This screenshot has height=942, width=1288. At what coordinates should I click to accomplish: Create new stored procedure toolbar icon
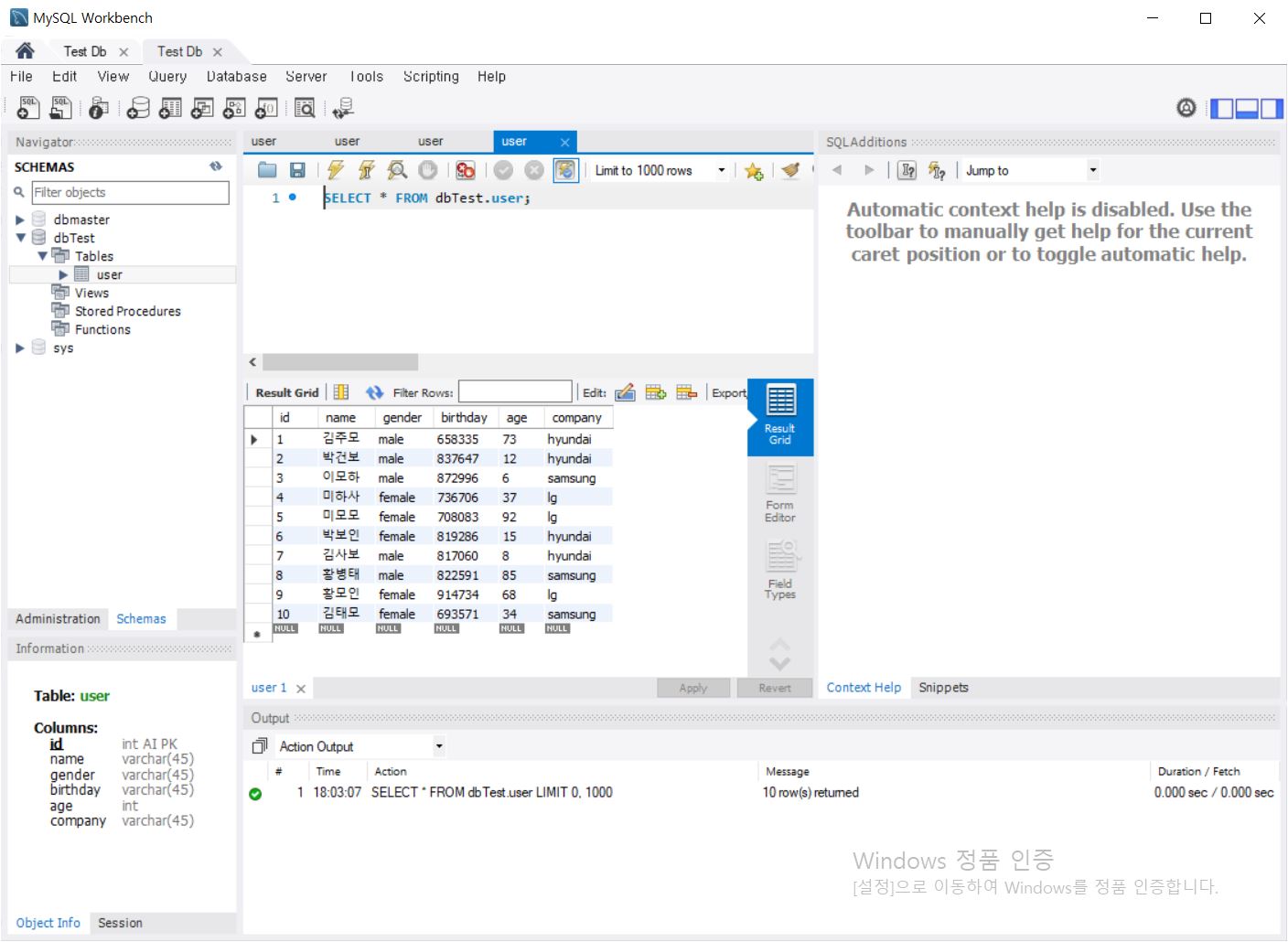pos(234,108)
